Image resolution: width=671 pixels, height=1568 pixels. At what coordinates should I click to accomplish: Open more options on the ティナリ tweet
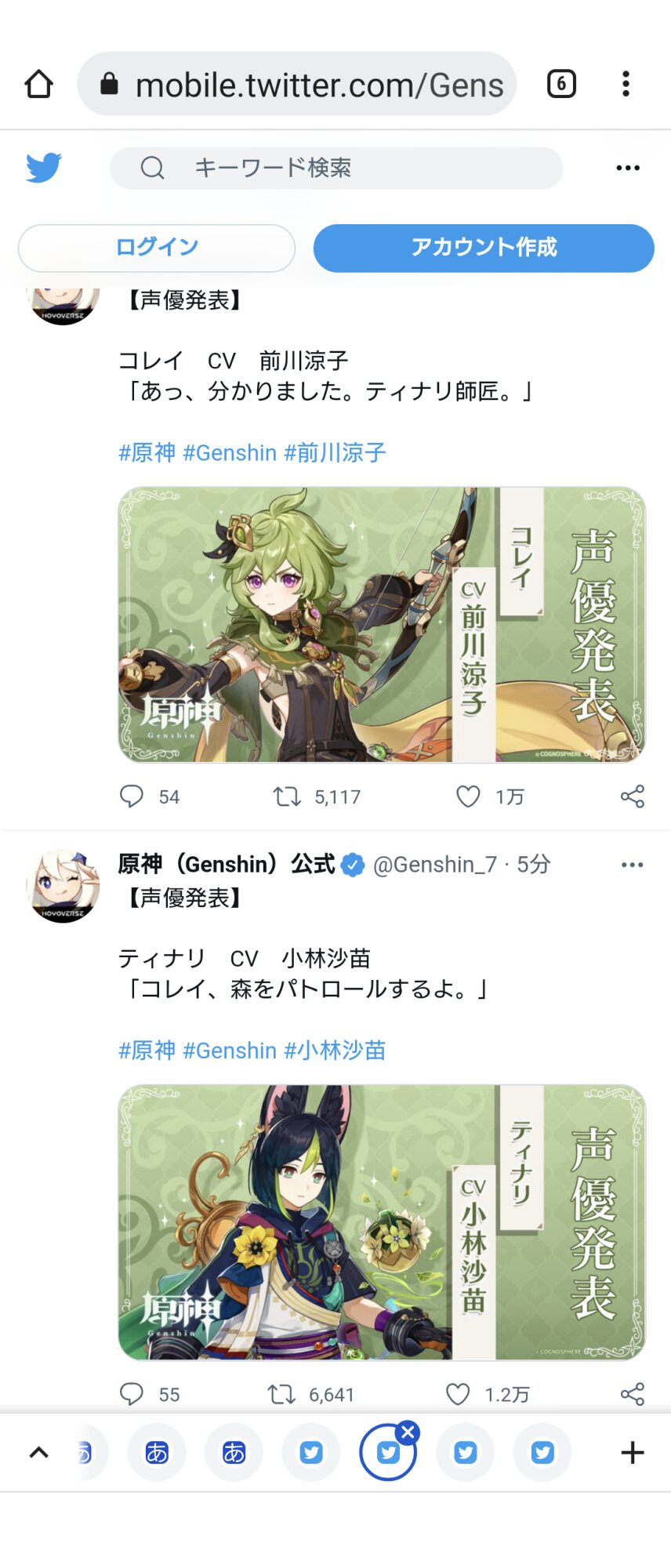coord(632,865)
